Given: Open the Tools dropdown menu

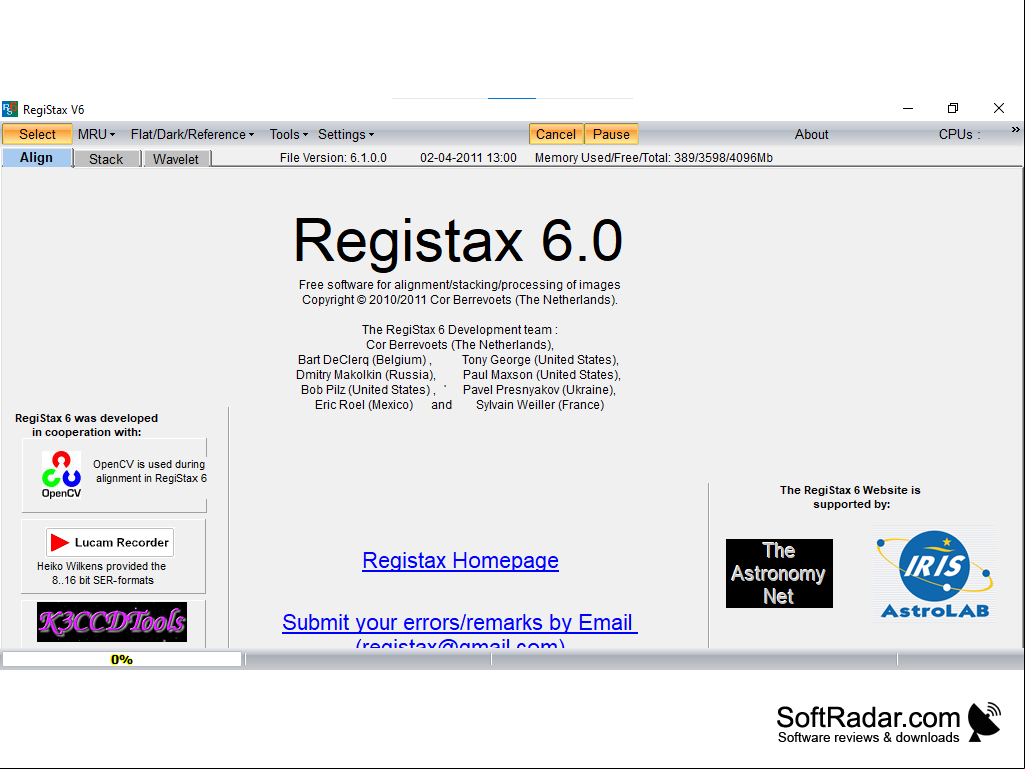Looking at the screenshot, I should coord(288,134).
